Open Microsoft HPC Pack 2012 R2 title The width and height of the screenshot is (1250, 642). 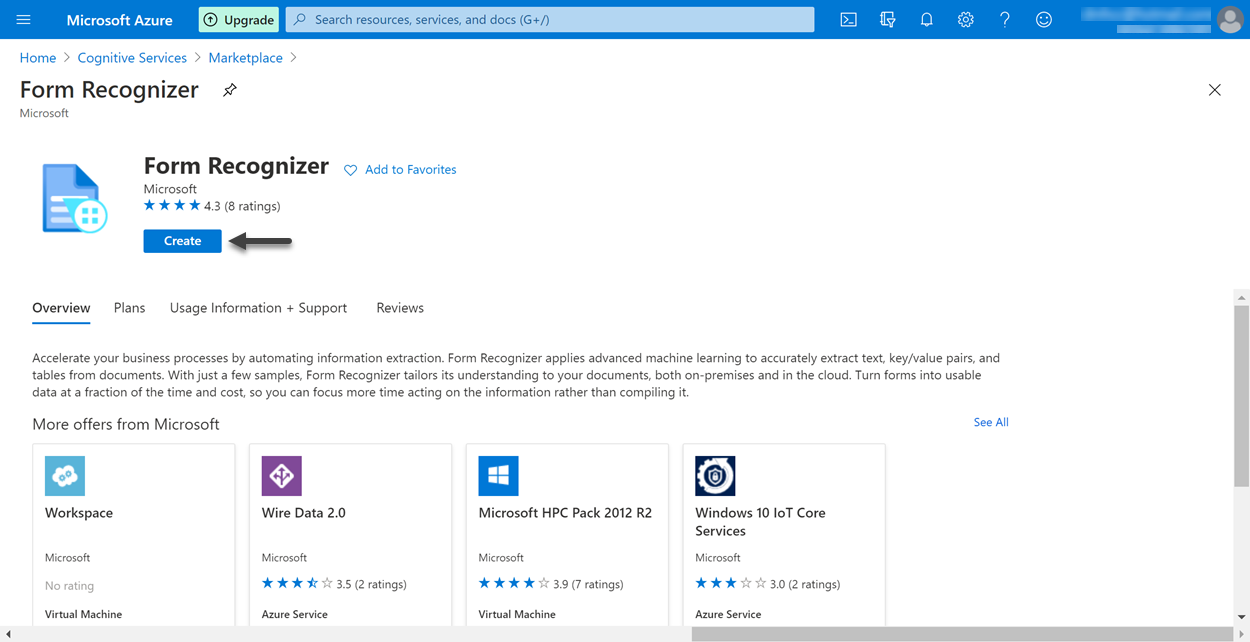pyautogui.click(x=565, y=513)
